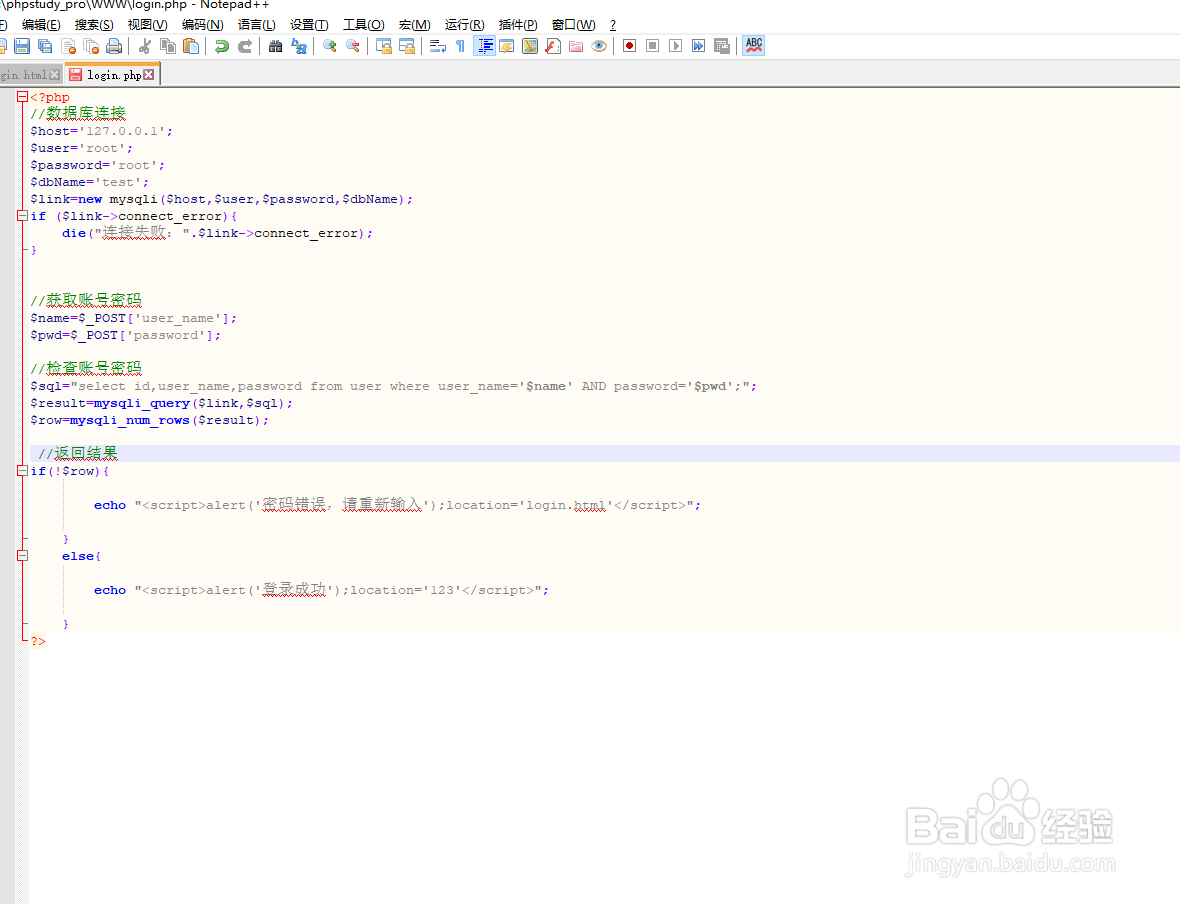Image resolution: width=1180 pixels, height=904 pixels.
Task: Paste clipboard with the Paste toolbar icon
Action: [x=191, y=46]
